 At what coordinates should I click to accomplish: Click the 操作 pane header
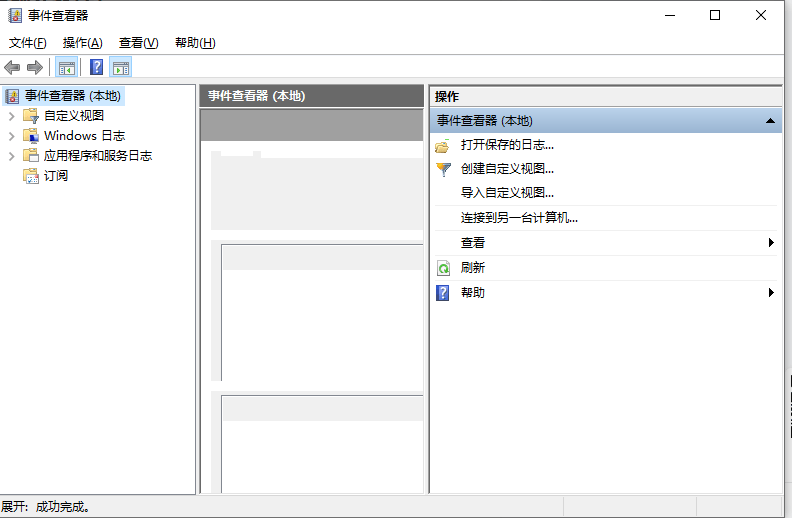tap(606, 96)
